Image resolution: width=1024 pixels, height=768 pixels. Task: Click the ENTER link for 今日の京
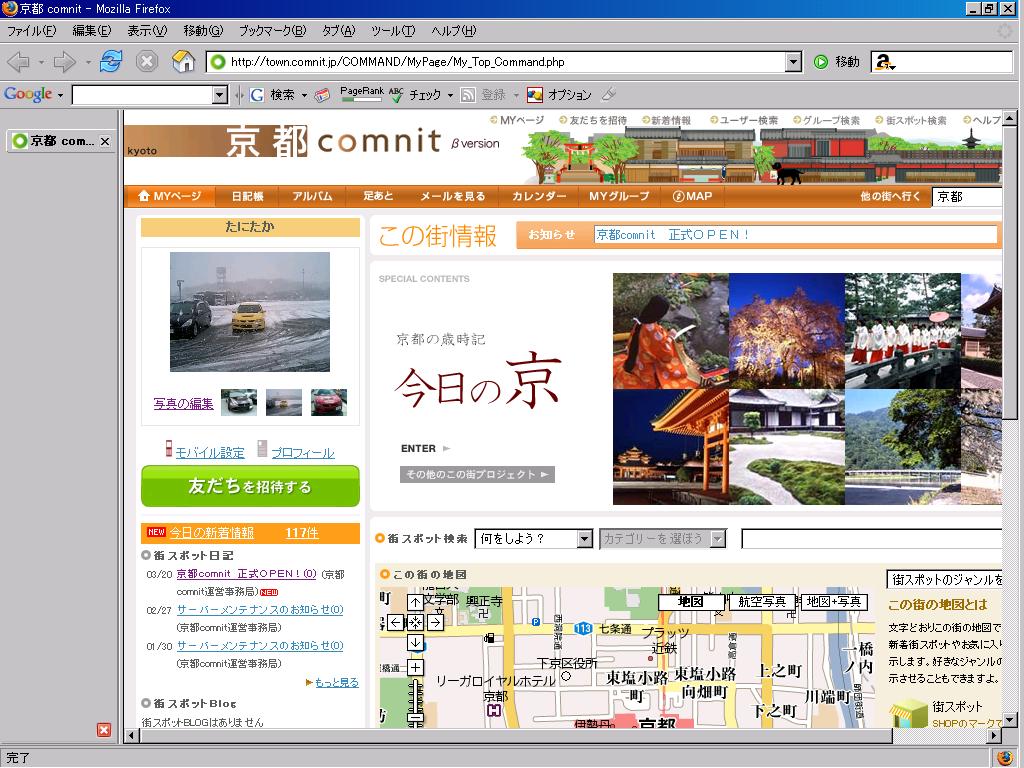(x=425, y=449)
